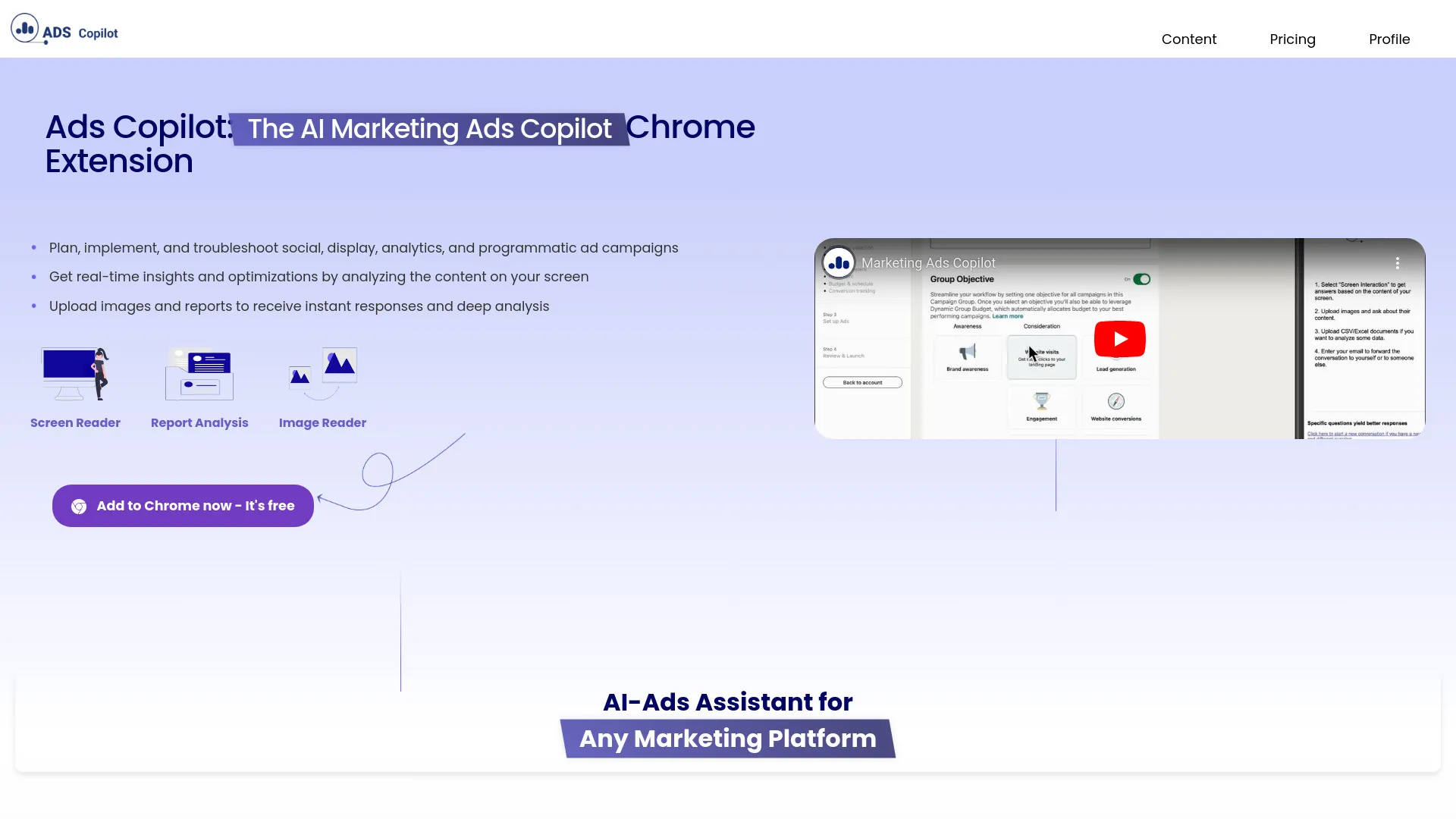
Task: Open the Learn more link under Group Objective
Action: (1007, 315)
